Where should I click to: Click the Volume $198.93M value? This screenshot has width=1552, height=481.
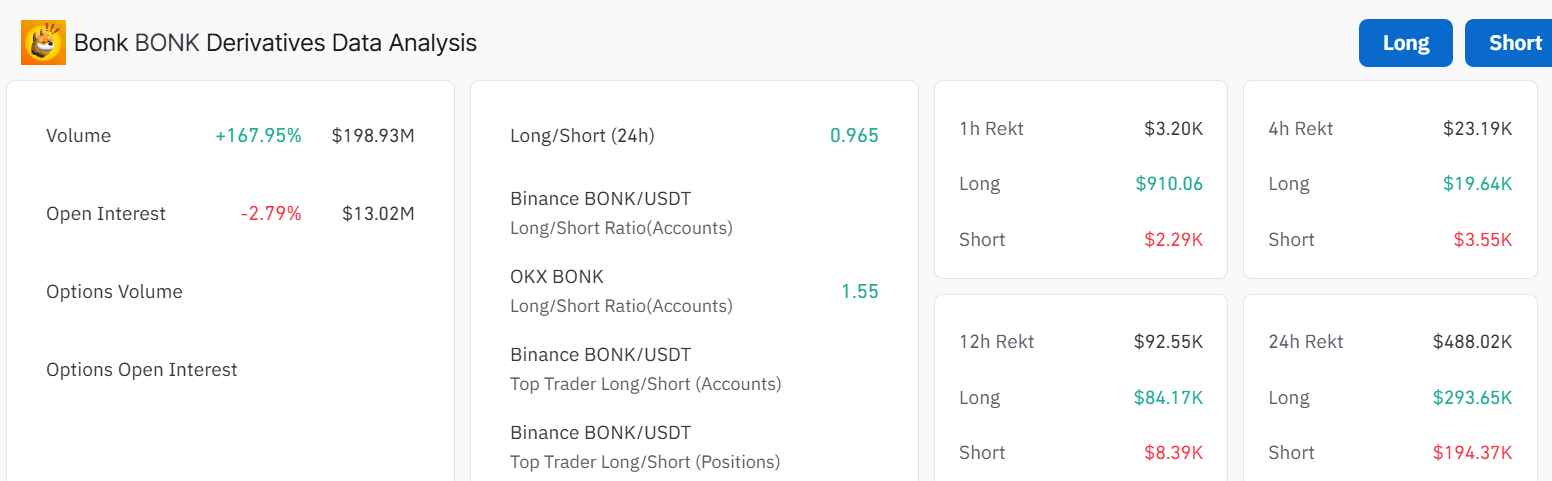tap(373, 136)
